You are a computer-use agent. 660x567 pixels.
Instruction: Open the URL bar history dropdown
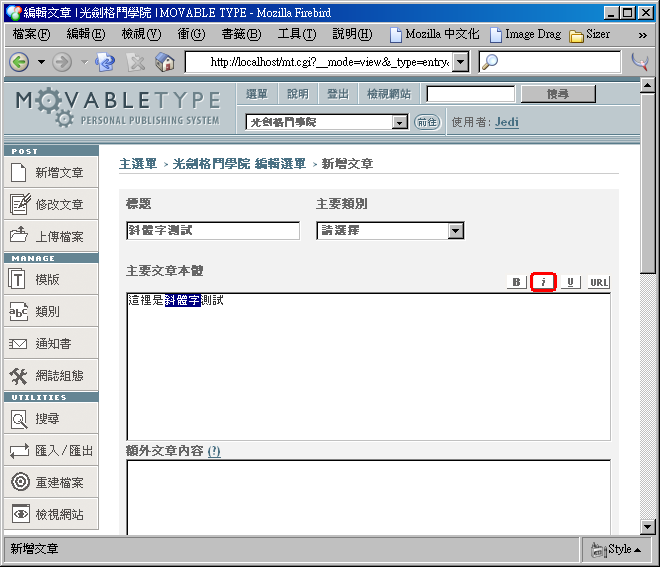(x=461, y=62)
